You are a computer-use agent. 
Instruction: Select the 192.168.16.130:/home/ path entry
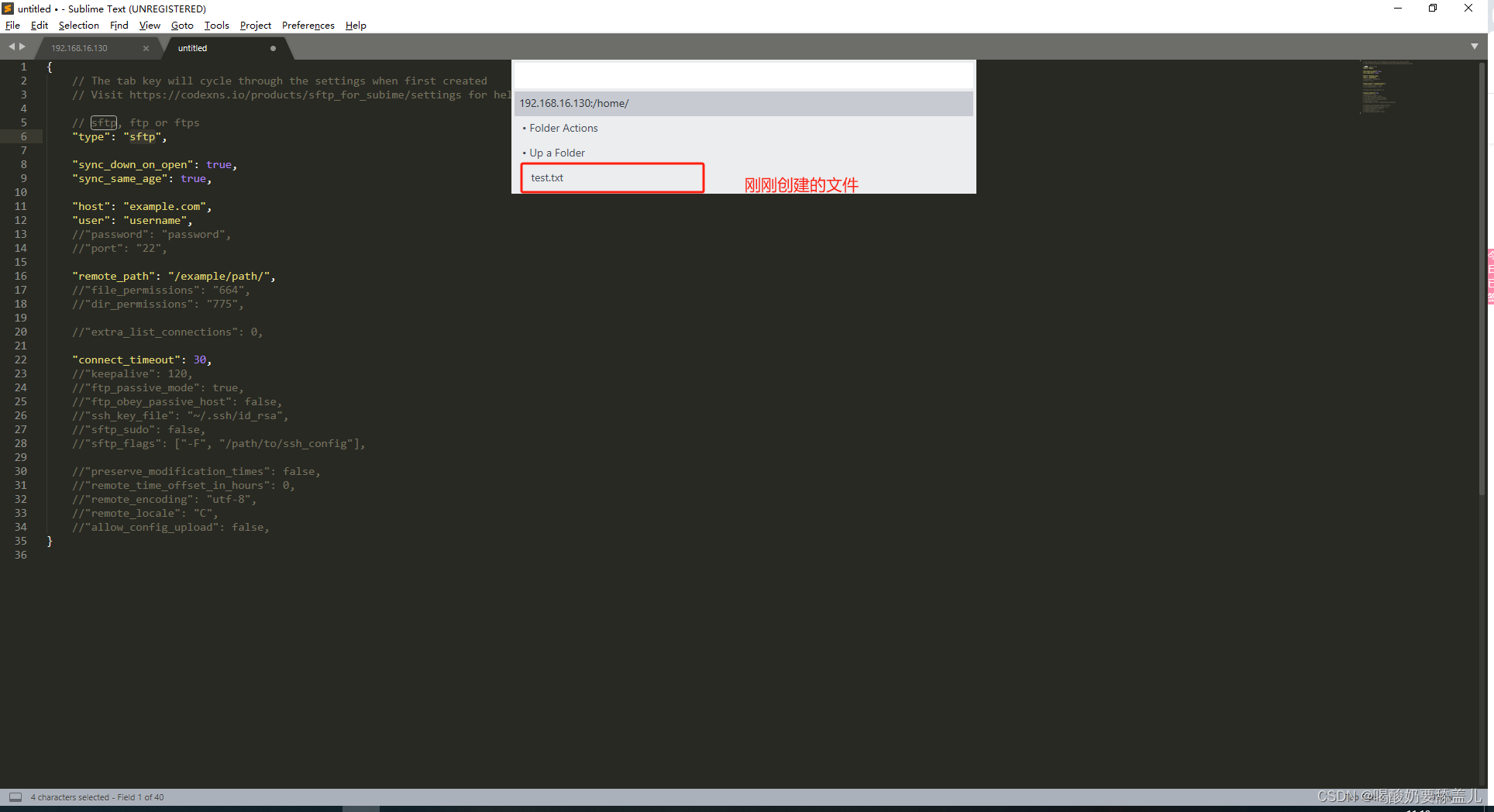pyautogui.click(x=743, y=103)
